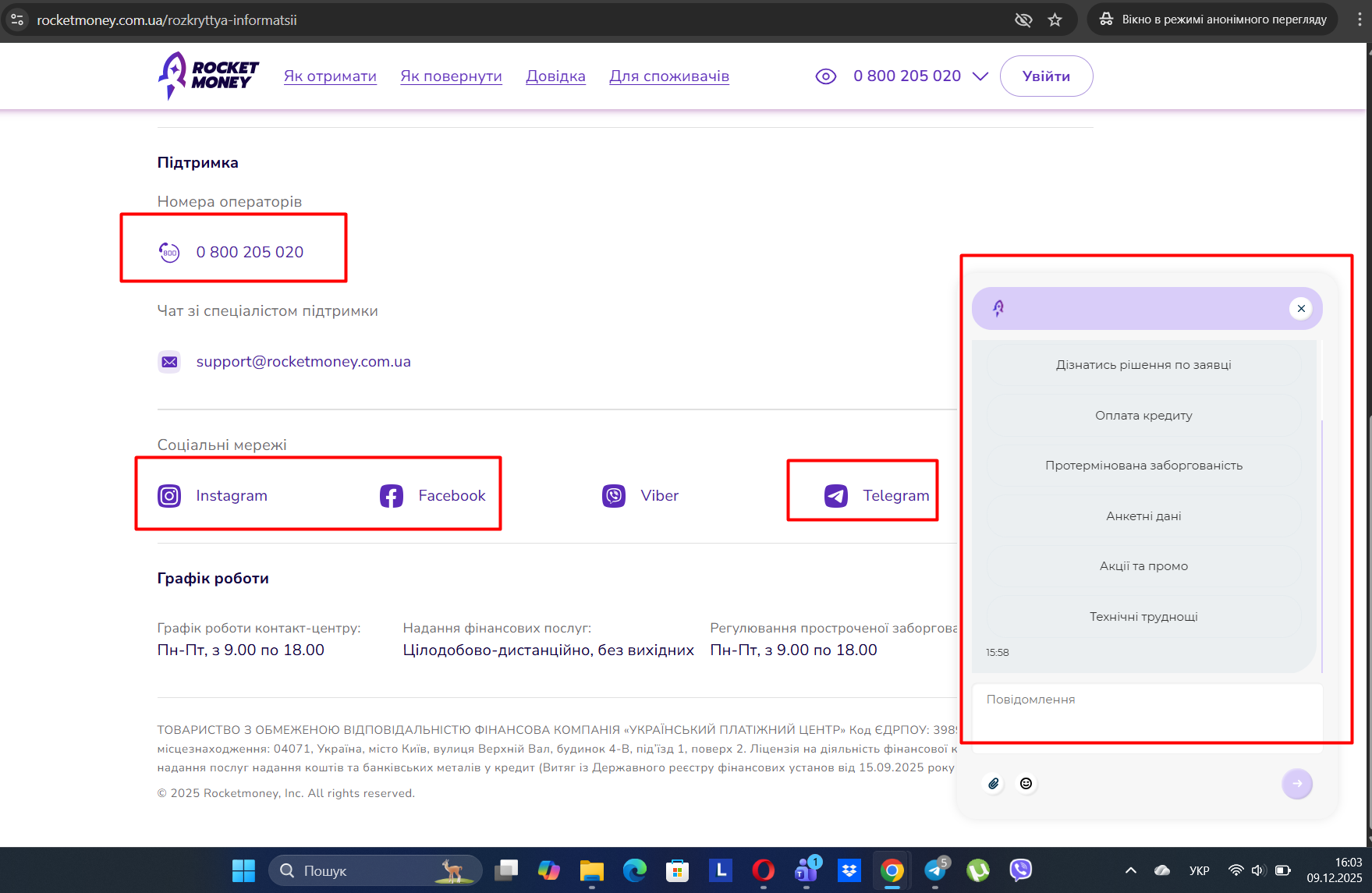Click the 0 800 phone icon under operators

169,252
